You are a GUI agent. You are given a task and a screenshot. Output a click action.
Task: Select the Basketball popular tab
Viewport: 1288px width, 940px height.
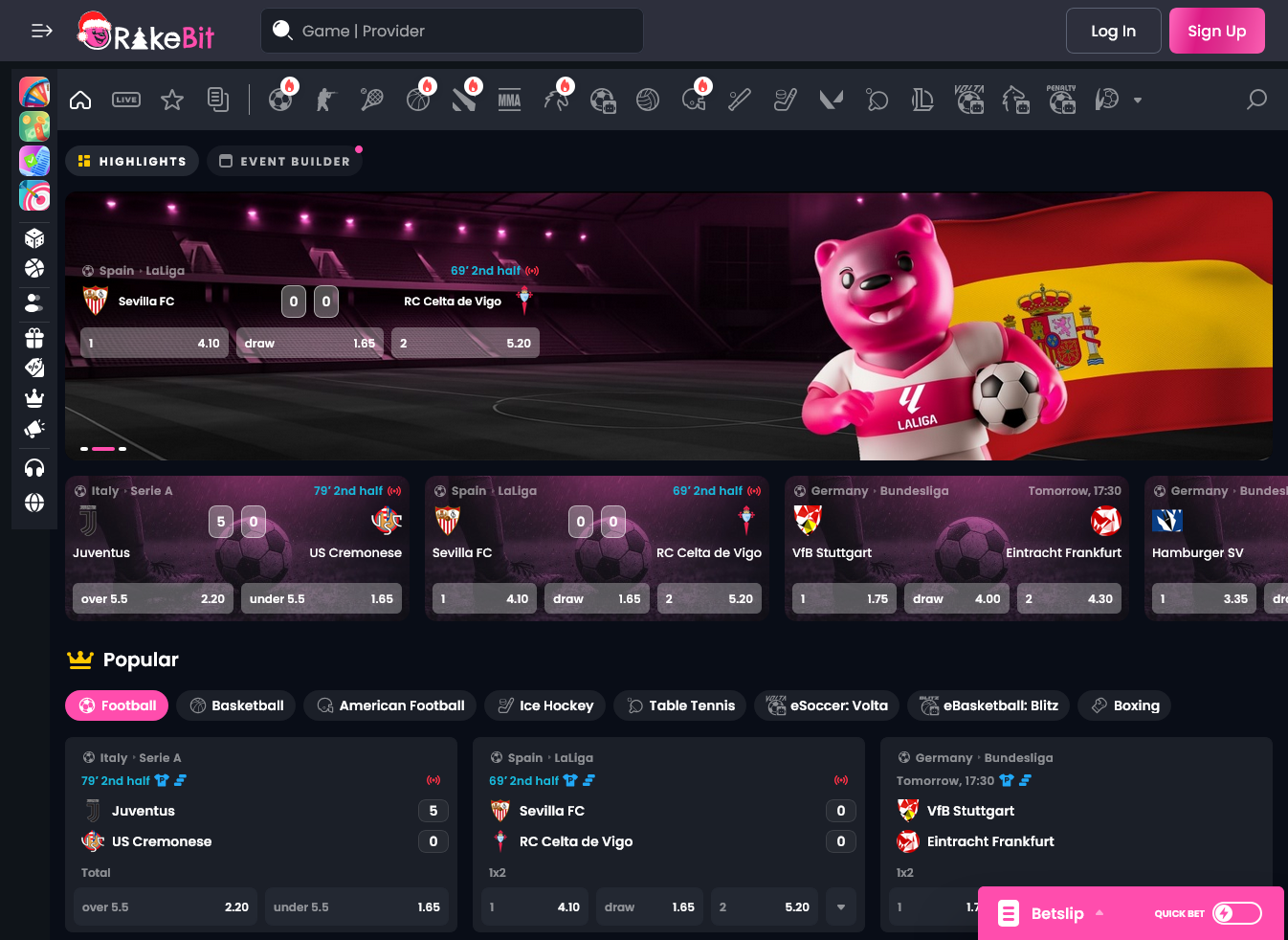point(236,705)
